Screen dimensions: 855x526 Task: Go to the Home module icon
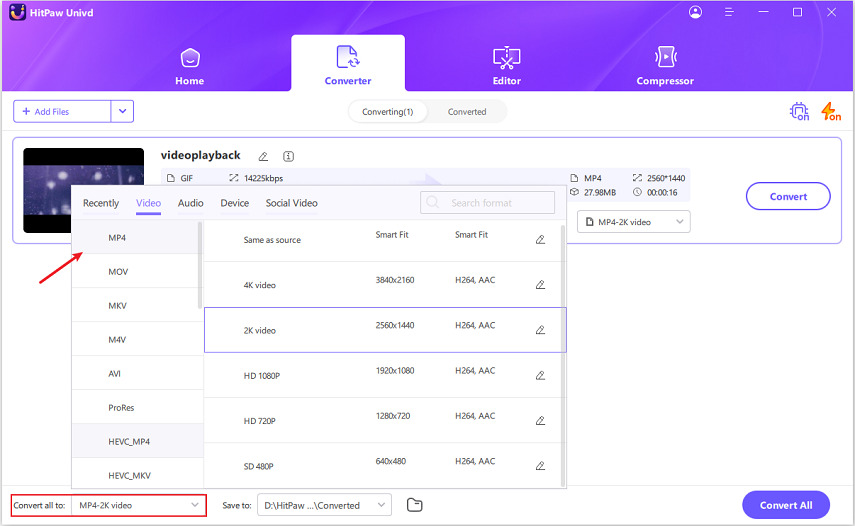pyautogui.click(x=190, y=58)
